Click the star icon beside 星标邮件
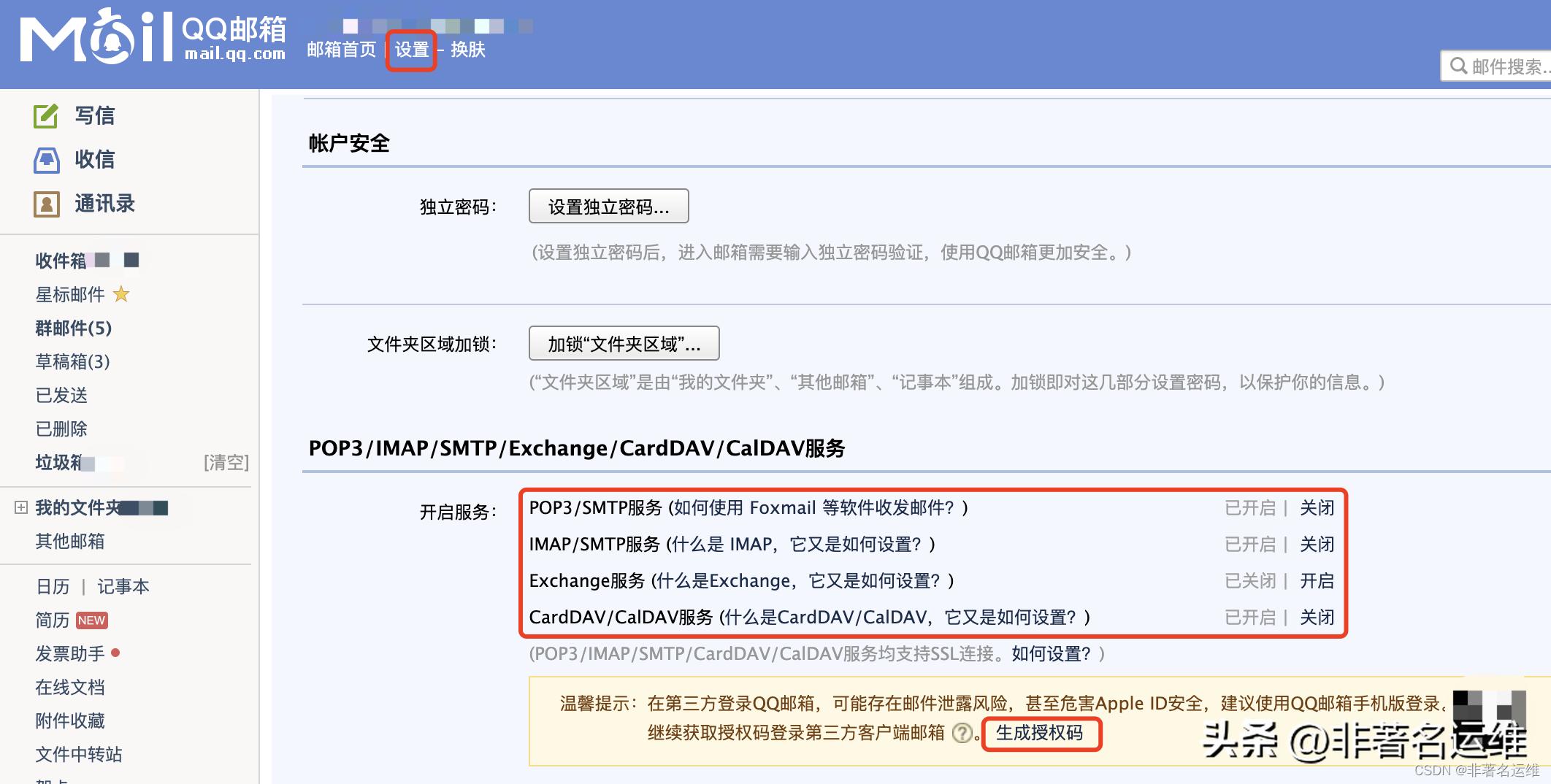1551x784 pixels. pyautogui.click(x=123, y=295)
